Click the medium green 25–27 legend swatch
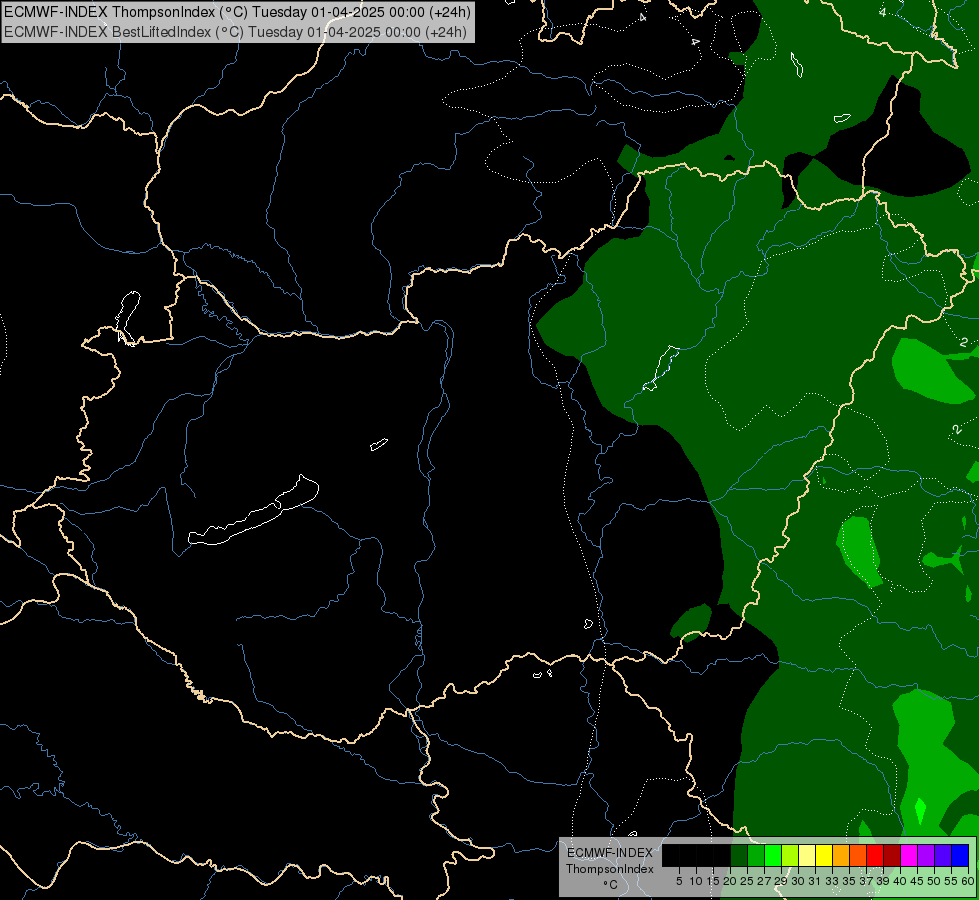Viewport: 979px width, 900px height. coord(756,855)
